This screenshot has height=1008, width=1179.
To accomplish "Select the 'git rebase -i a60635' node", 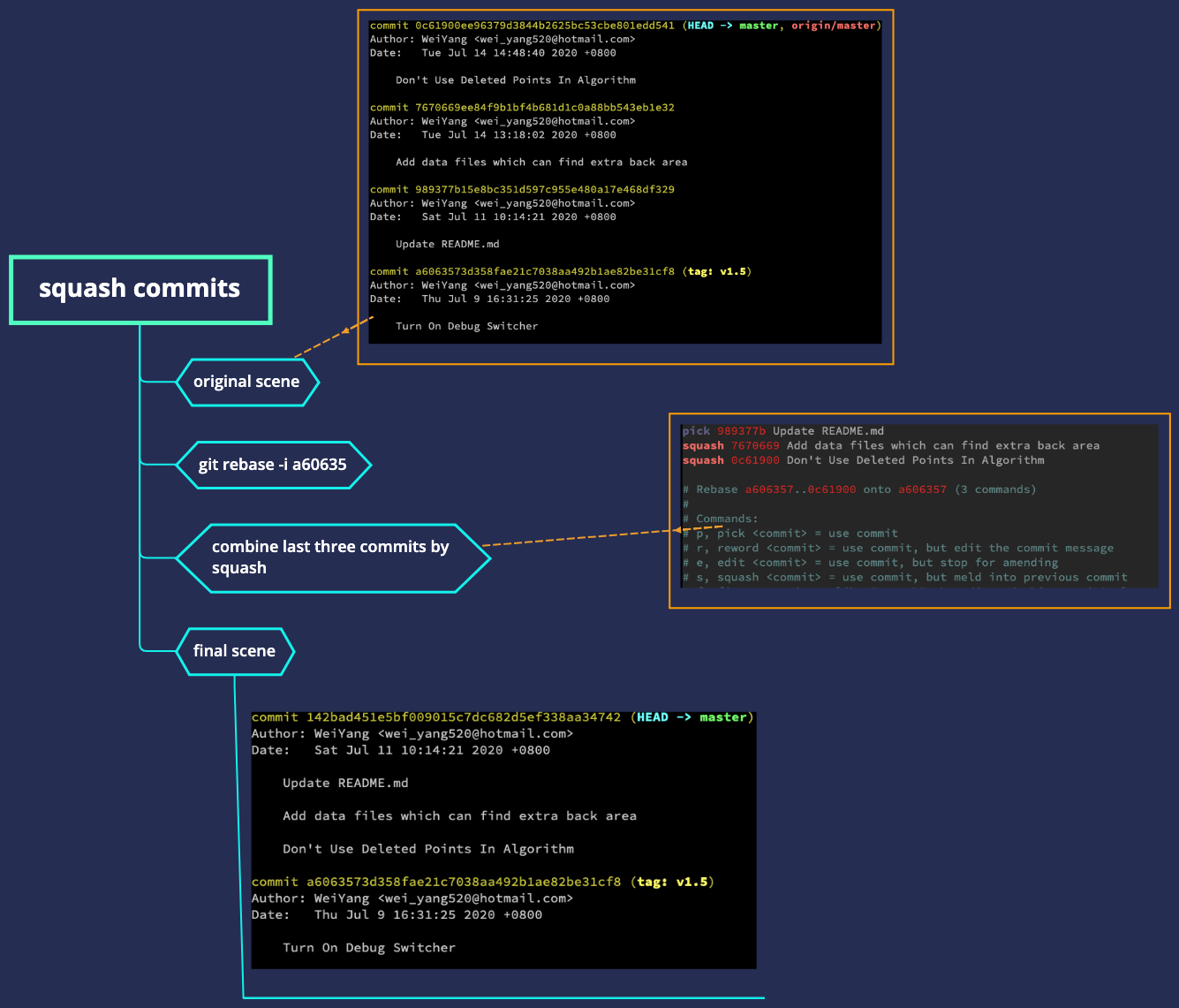I will click(272, 465).
